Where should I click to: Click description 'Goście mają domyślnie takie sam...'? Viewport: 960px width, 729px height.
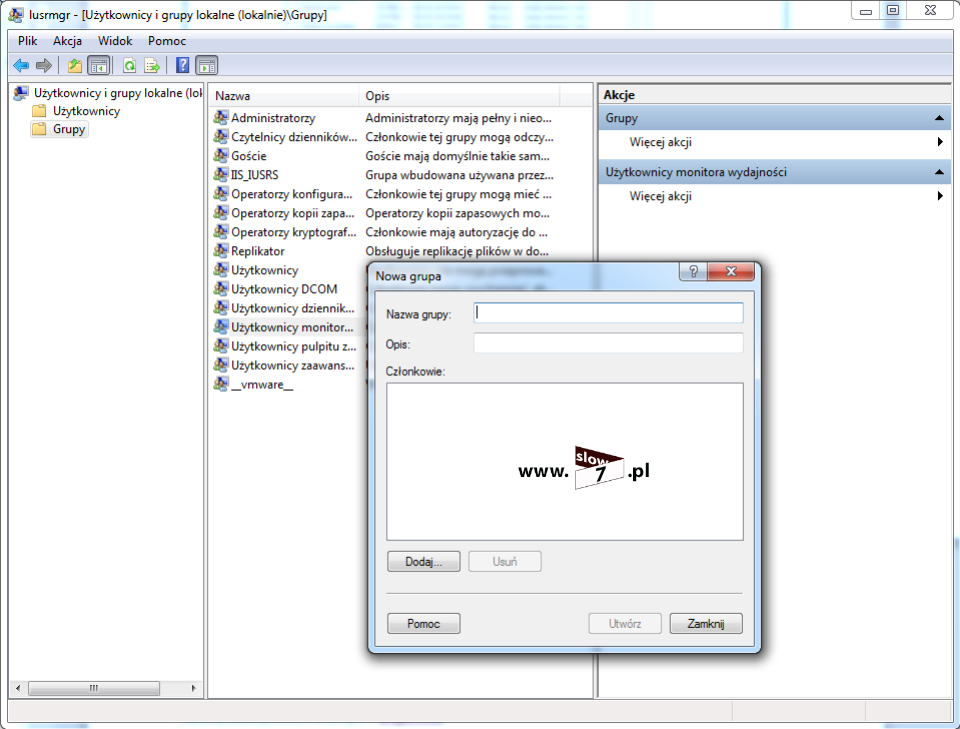point(457,155)
